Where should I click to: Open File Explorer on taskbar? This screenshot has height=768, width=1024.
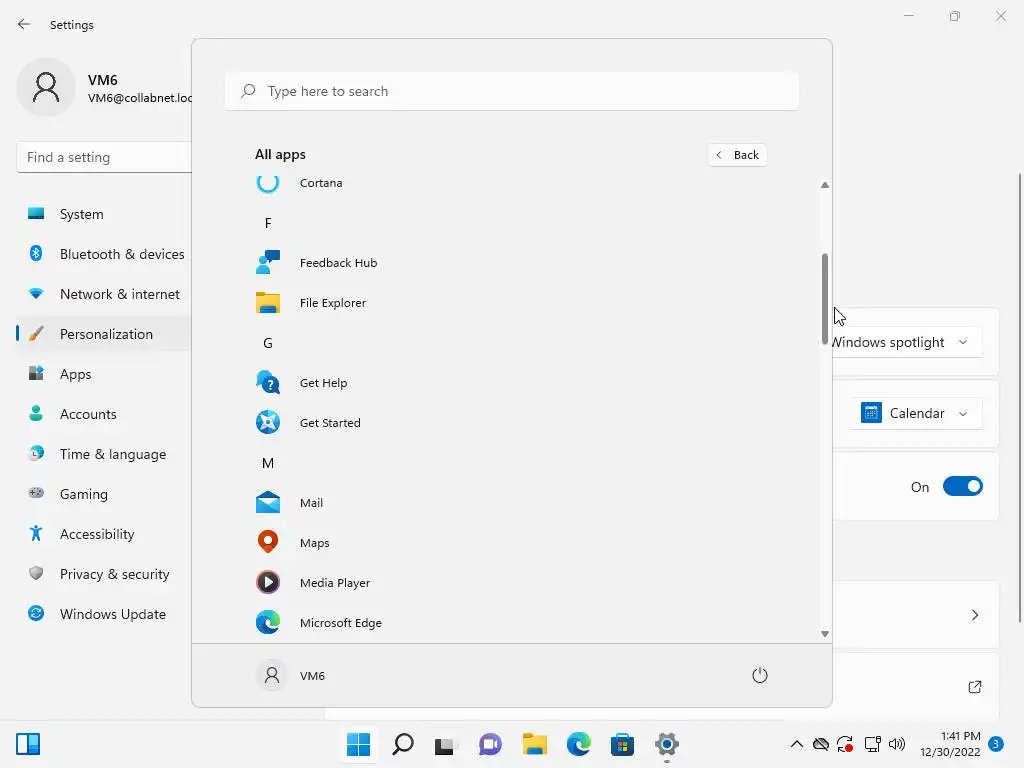534,744
